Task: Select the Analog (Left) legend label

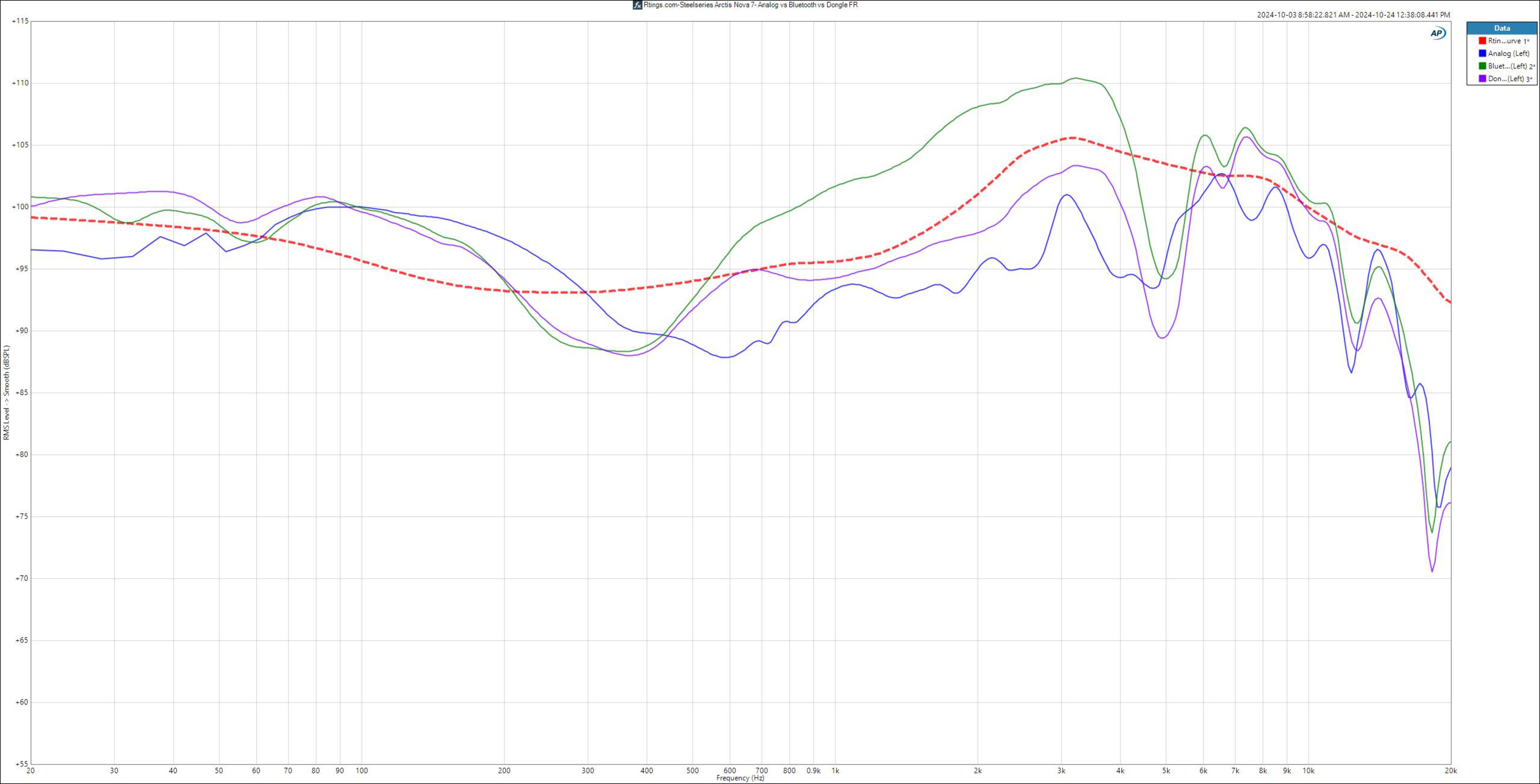Action: point(1508,53)
